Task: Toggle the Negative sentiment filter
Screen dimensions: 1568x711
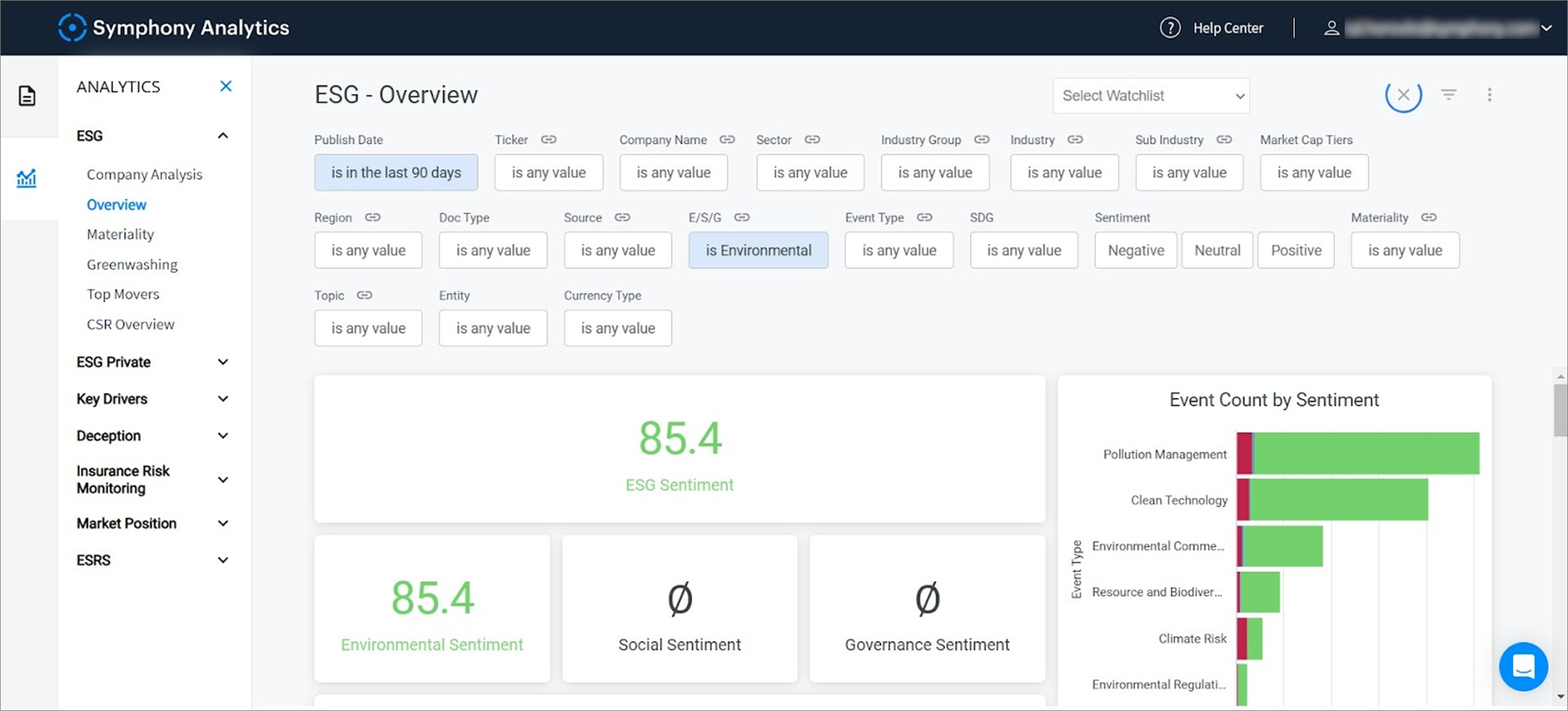Action: [x=1136, y=250]
